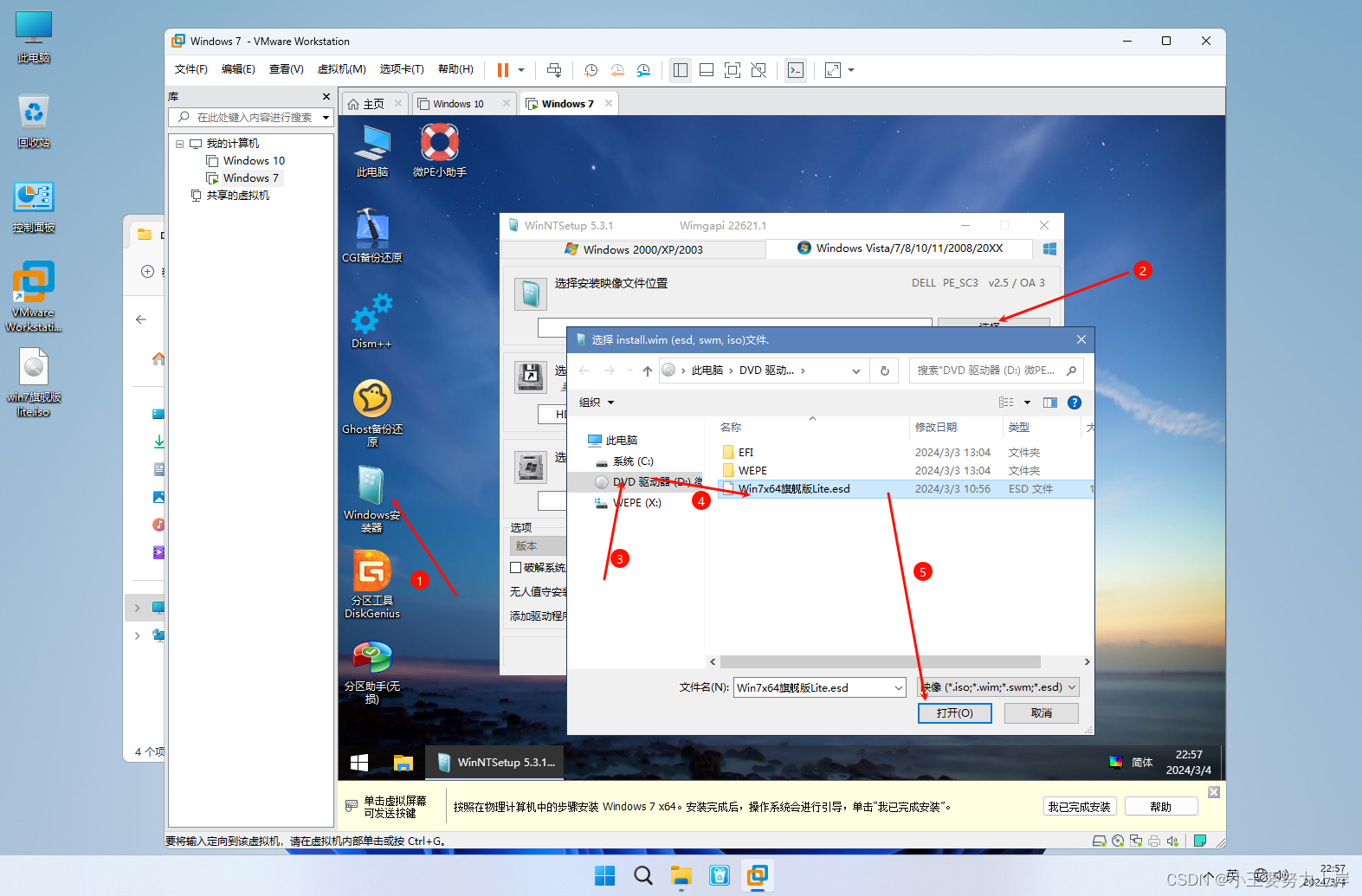Open the view options dropdown arrow
This screenshot has height=896, width=1362.
1028,403
